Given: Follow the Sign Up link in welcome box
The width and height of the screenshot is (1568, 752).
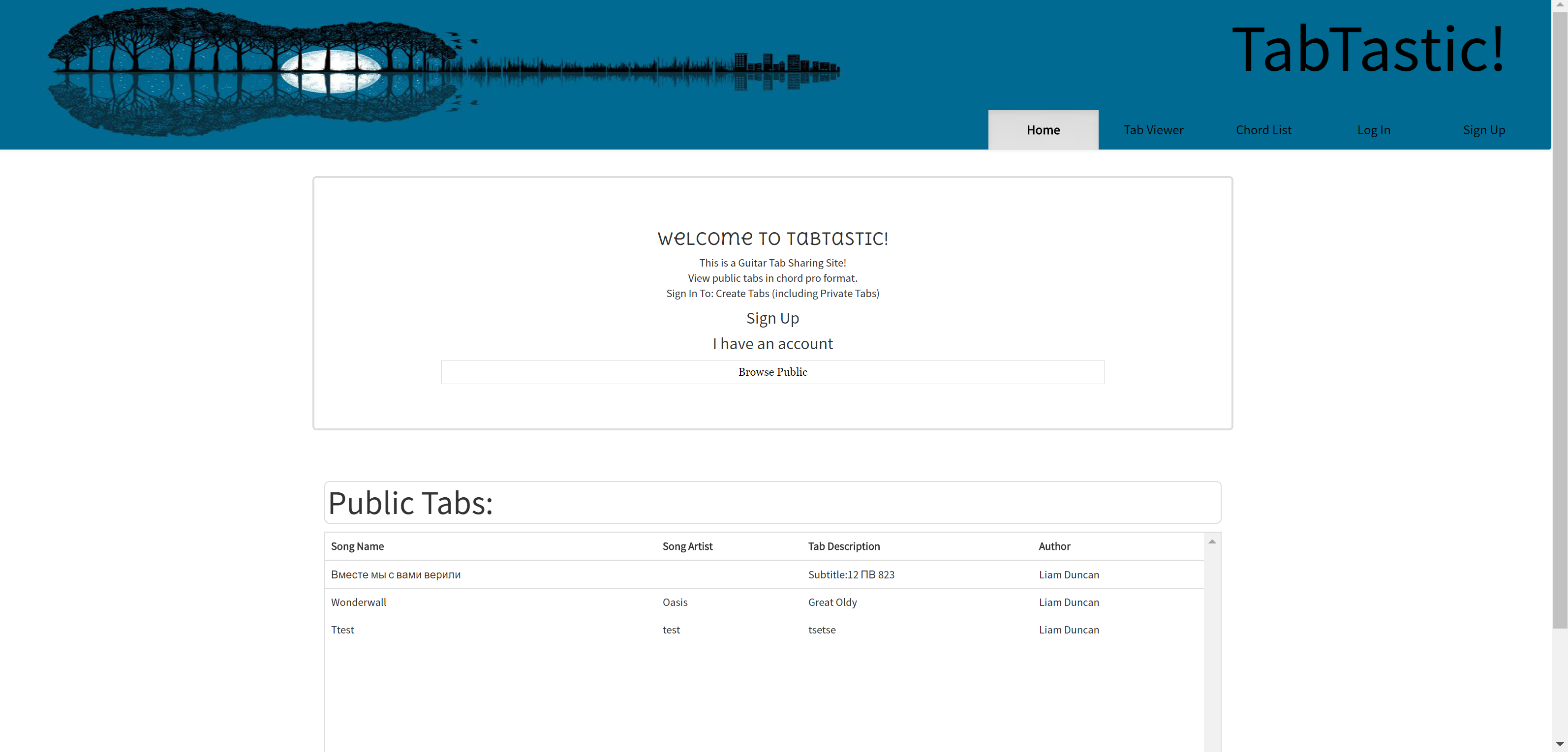Looking at the screenshot, I should [772, 318].
